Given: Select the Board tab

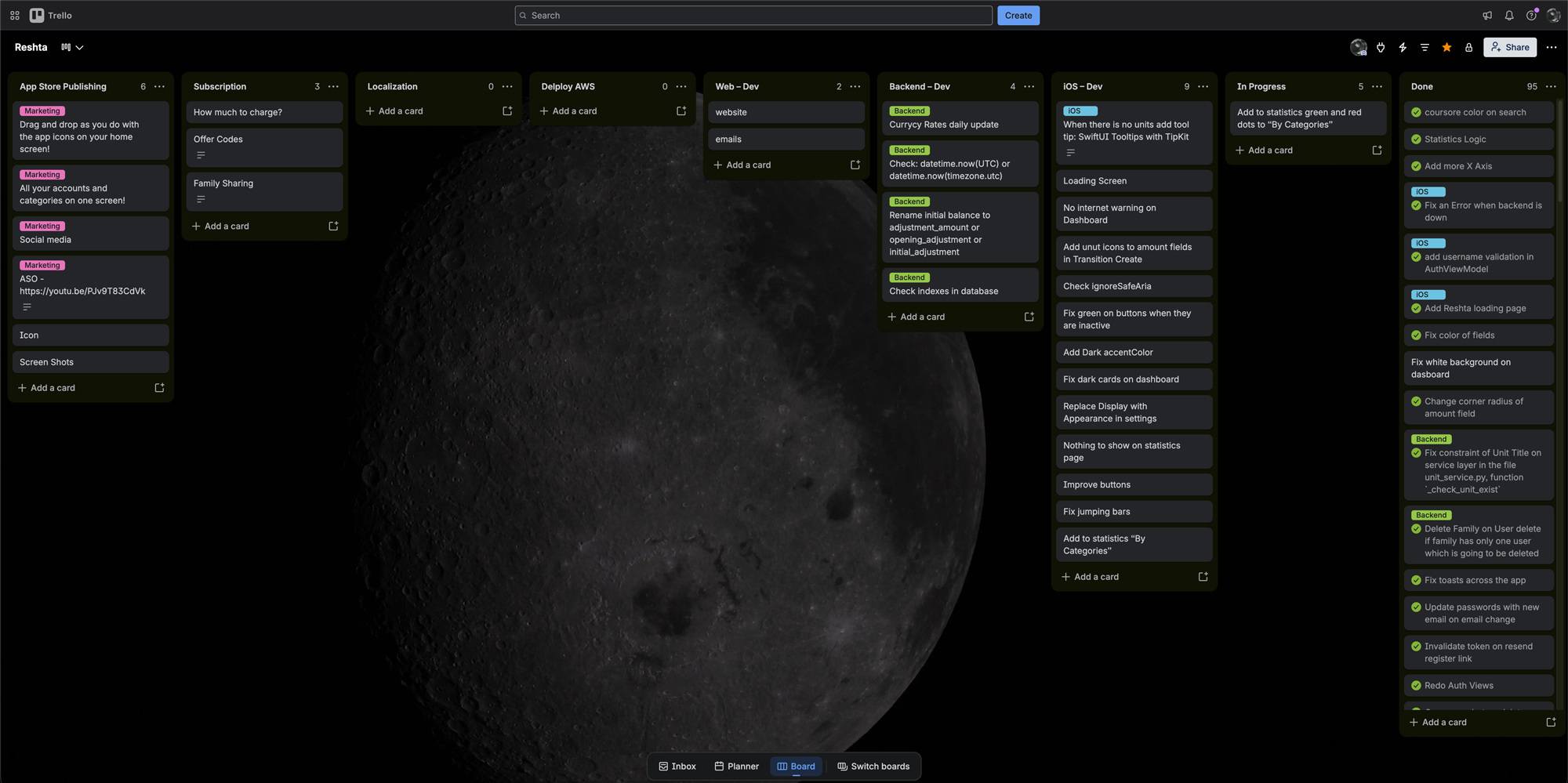Looking at the screenshot, I should (x=796, y=767).
